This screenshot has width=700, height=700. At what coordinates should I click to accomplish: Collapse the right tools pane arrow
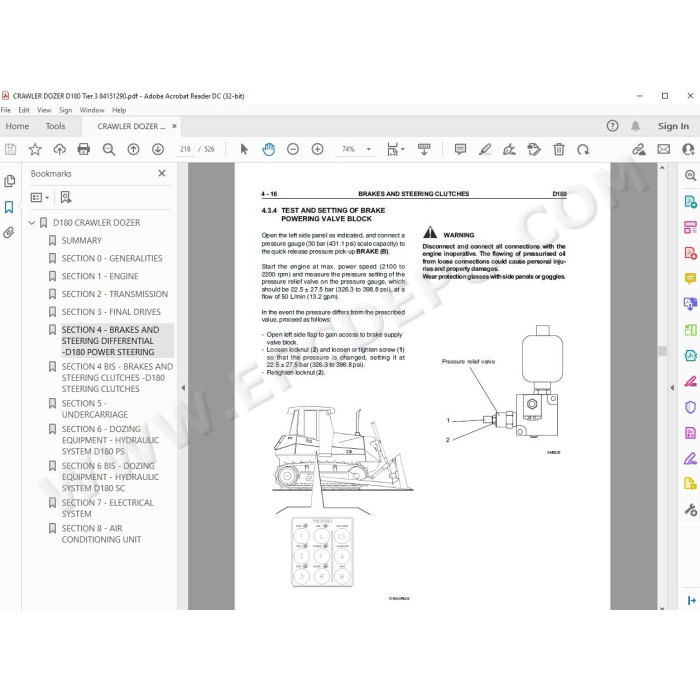[672, 388]
